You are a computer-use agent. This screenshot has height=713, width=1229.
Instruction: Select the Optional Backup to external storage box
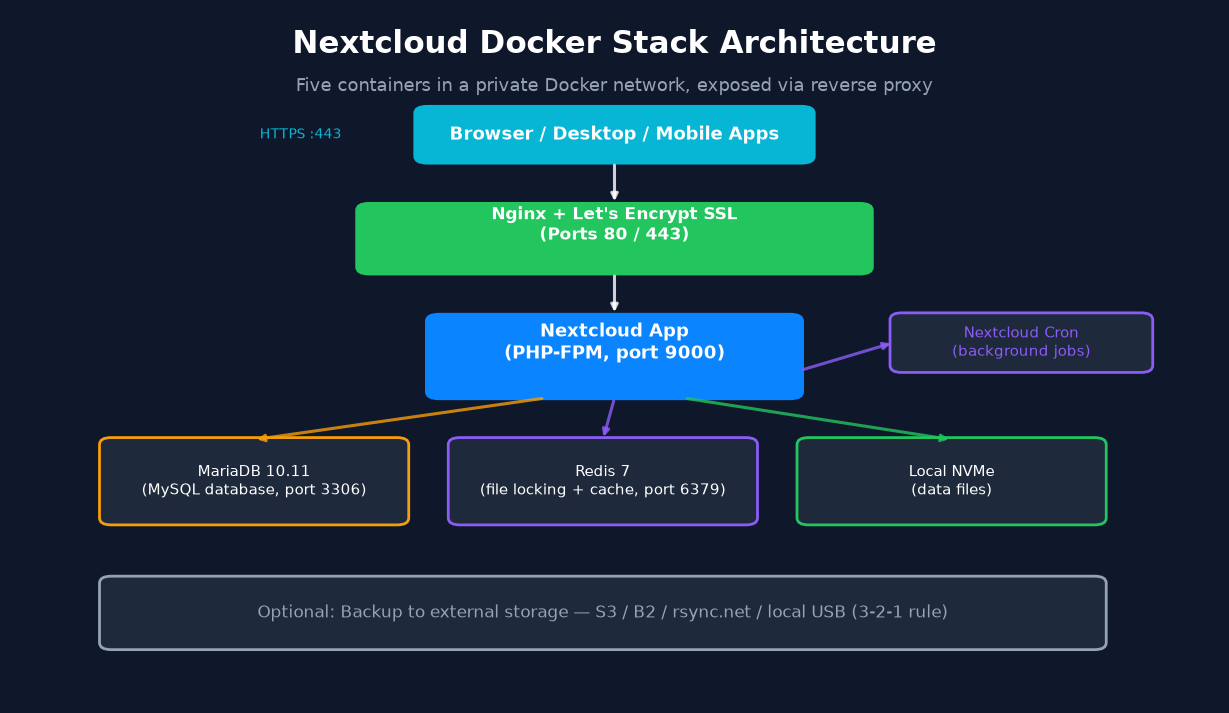(603, 613)
